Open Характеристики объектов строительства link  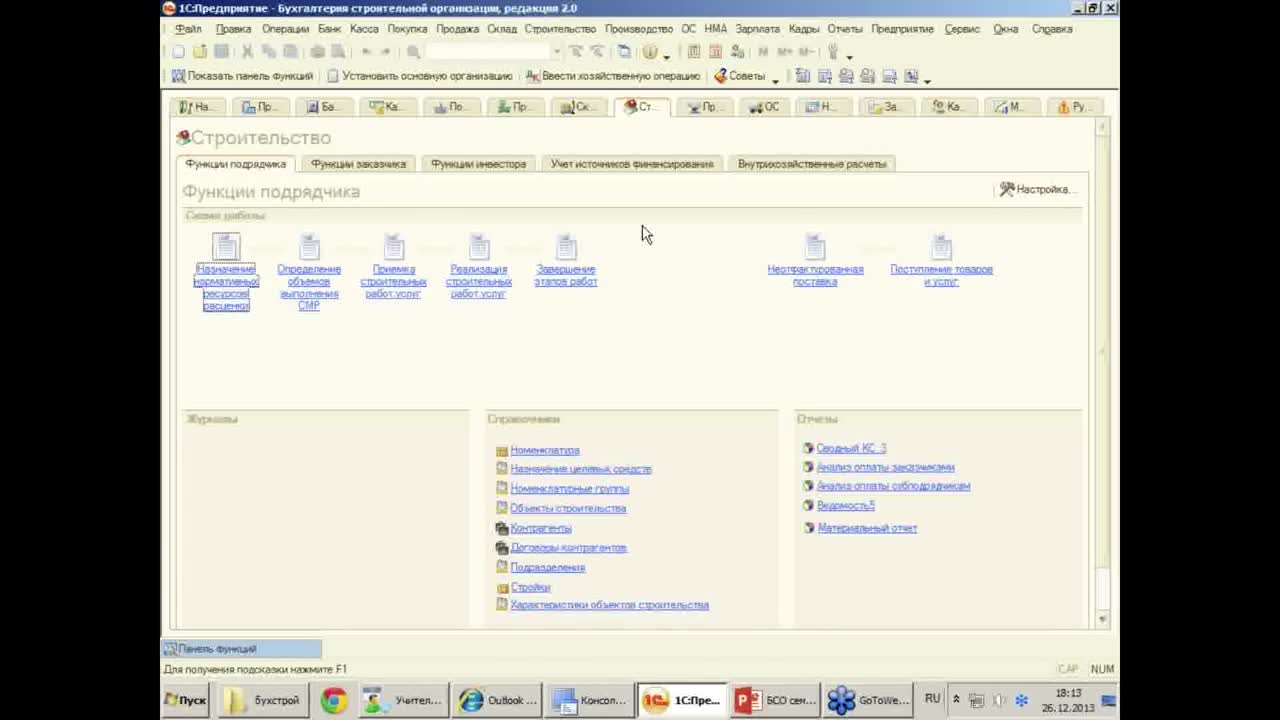(x=609, y=605)
